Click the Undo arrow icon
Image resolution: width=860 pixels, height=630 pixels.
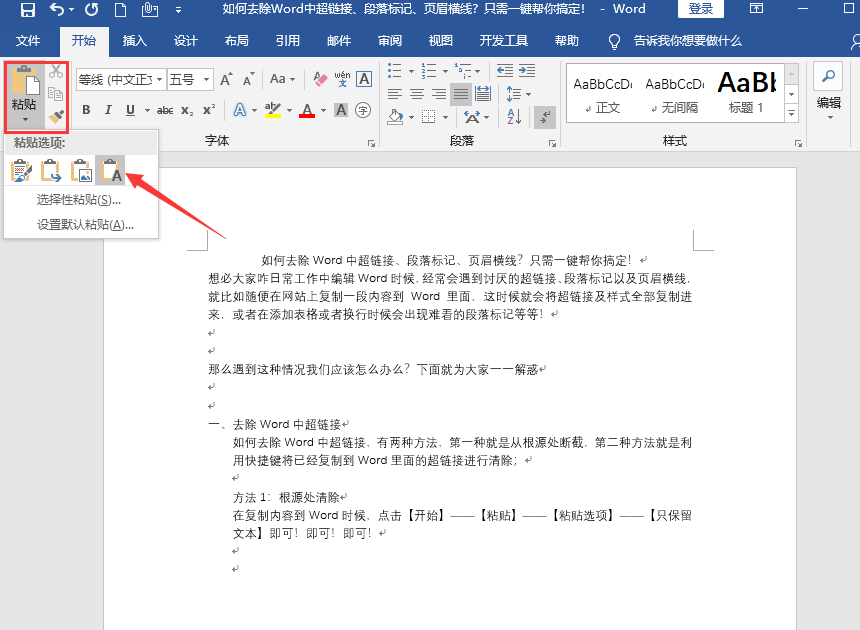tap(56, 9)
